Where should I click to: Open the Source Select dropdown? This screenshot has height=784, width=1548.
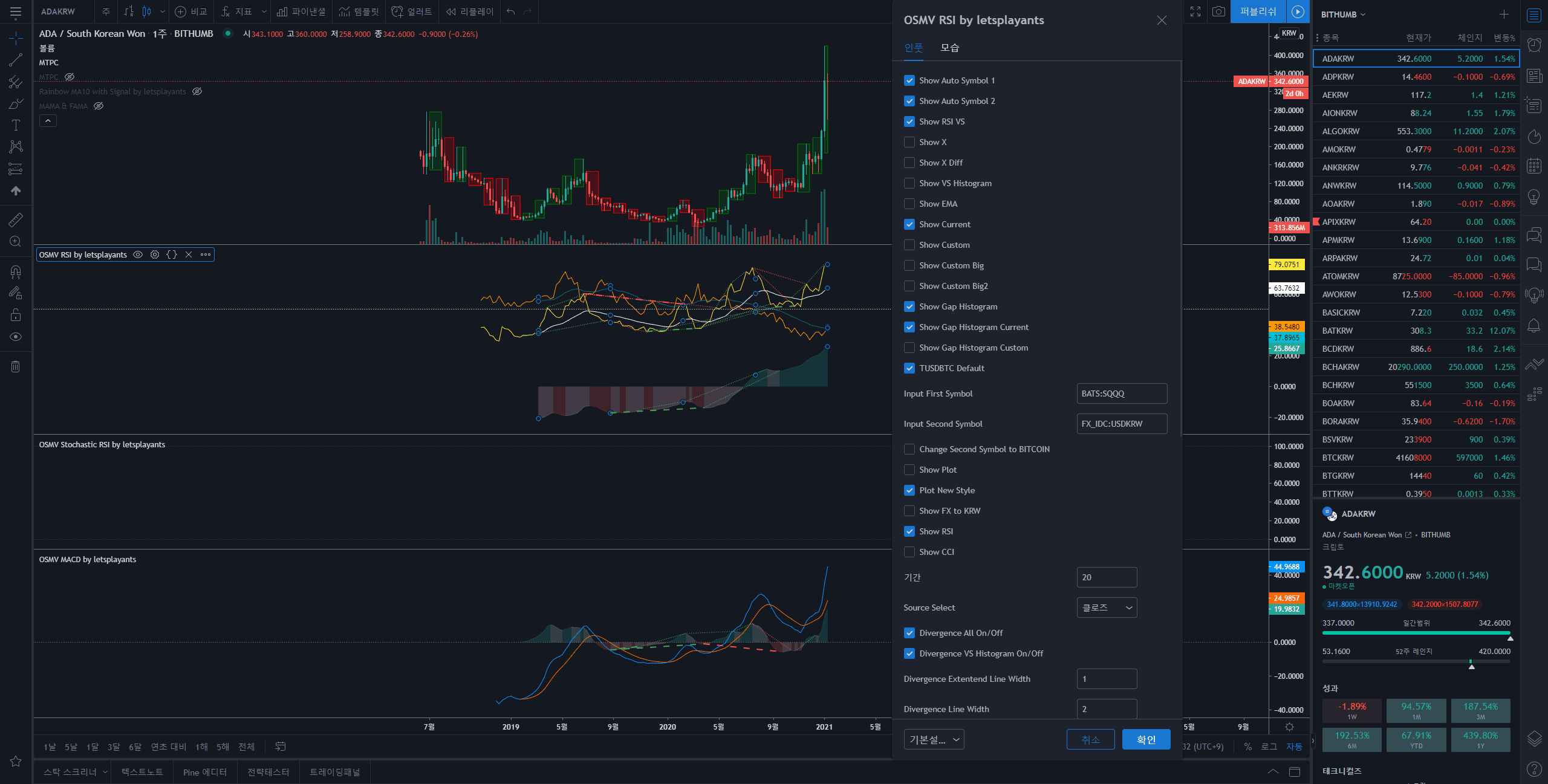[1107, 607]
